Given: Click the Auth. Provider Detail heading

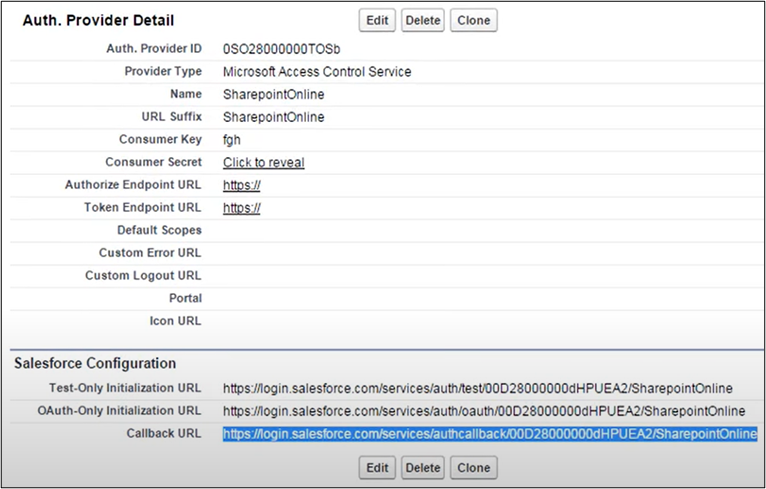Looking at the screenshot, I should pyautogui.click(x=98, y=21).
